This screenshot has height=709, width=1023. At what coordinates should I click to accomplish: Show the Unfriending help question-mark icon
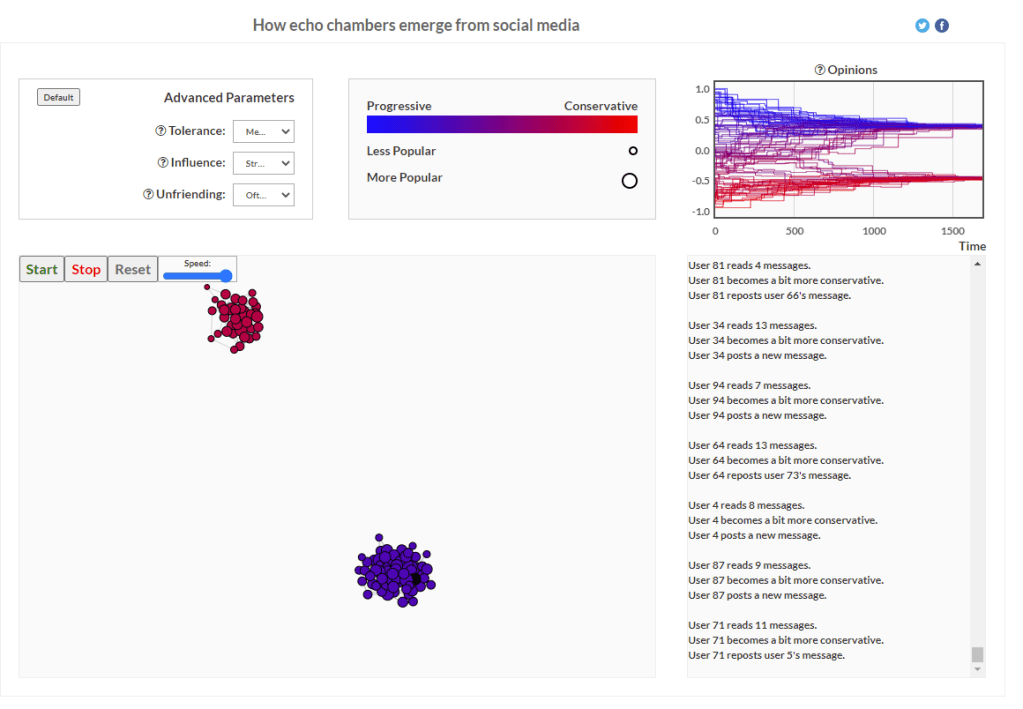pyautogui.click(x=148, y=195)
